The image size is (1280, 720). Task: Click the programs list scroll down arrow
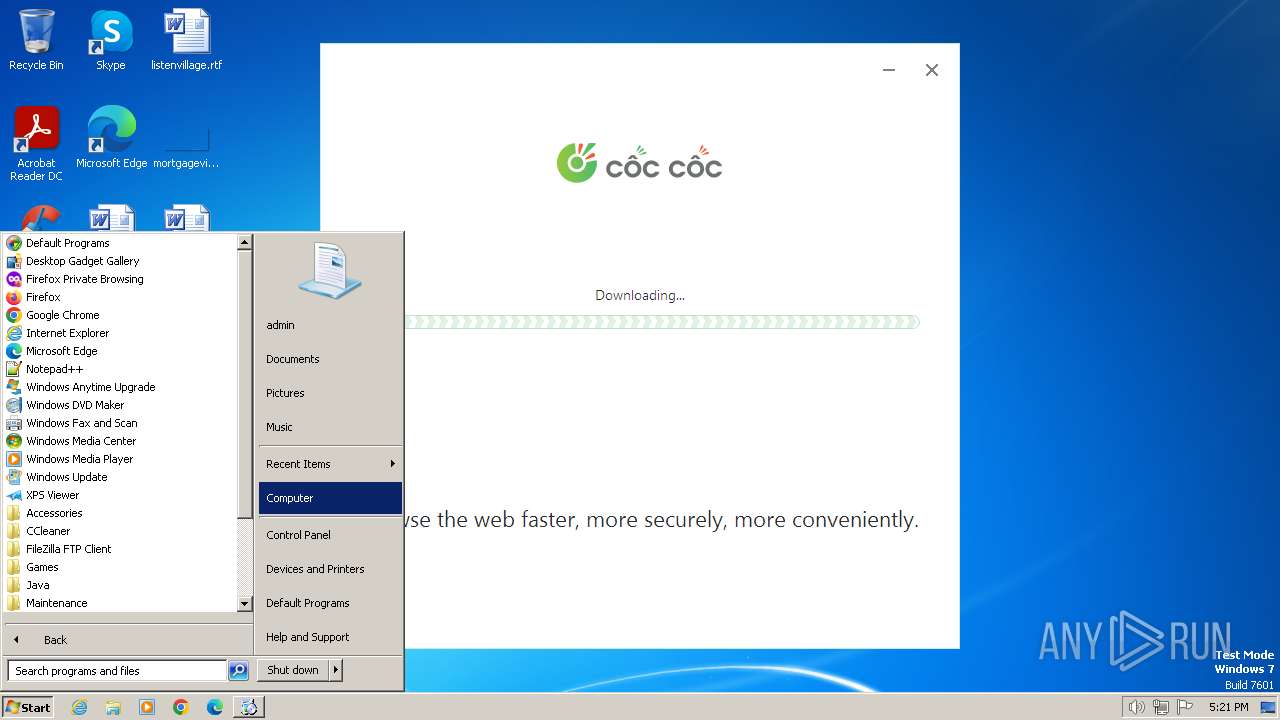click(x=244, y=604)
